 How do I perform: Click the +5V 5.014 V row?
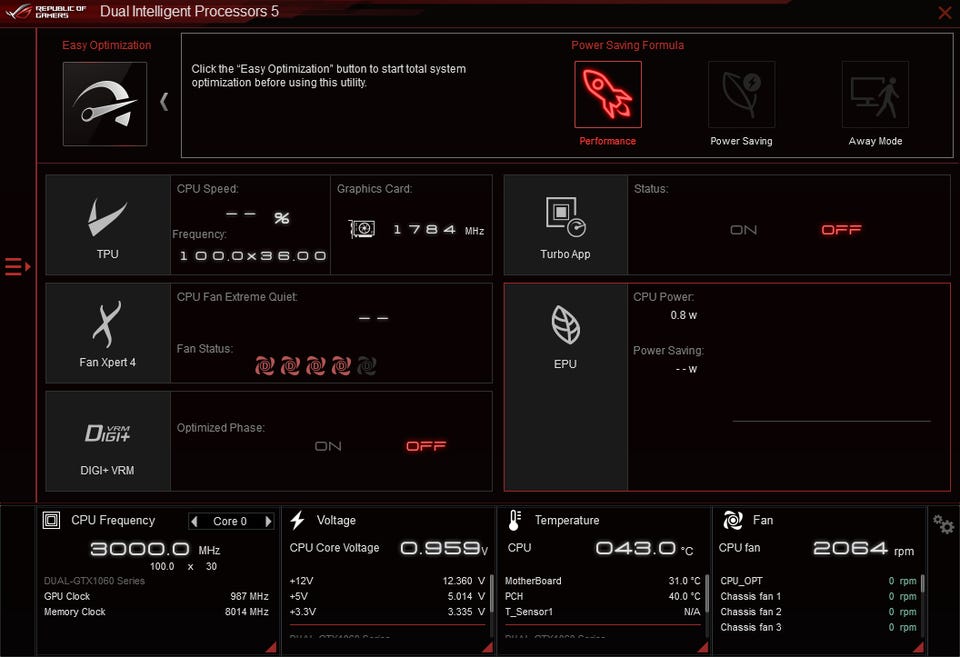tap(387, 596)
